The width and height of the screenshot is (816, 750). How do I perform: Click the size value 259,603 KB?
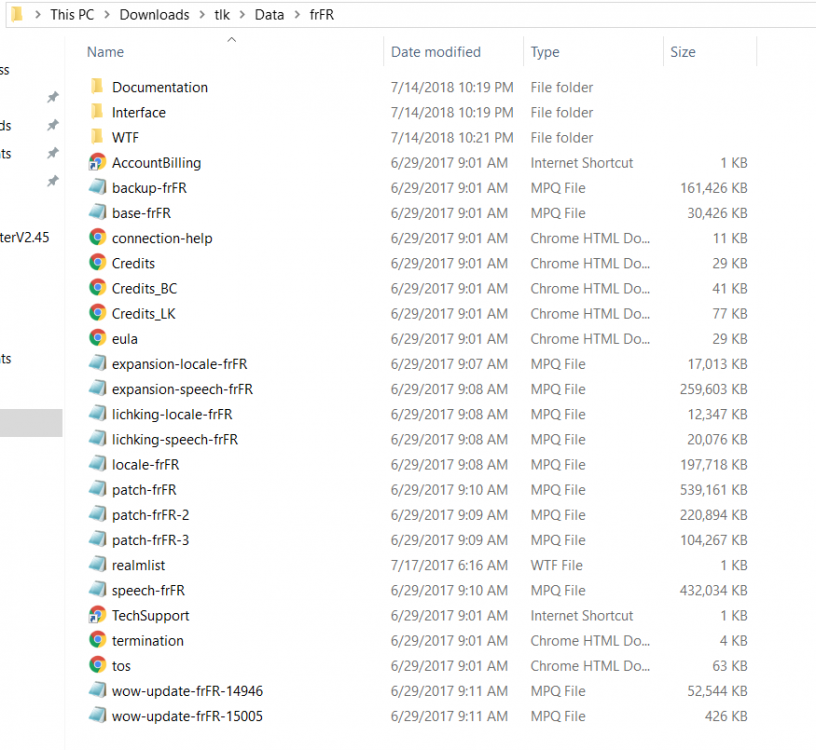point(713,389)
